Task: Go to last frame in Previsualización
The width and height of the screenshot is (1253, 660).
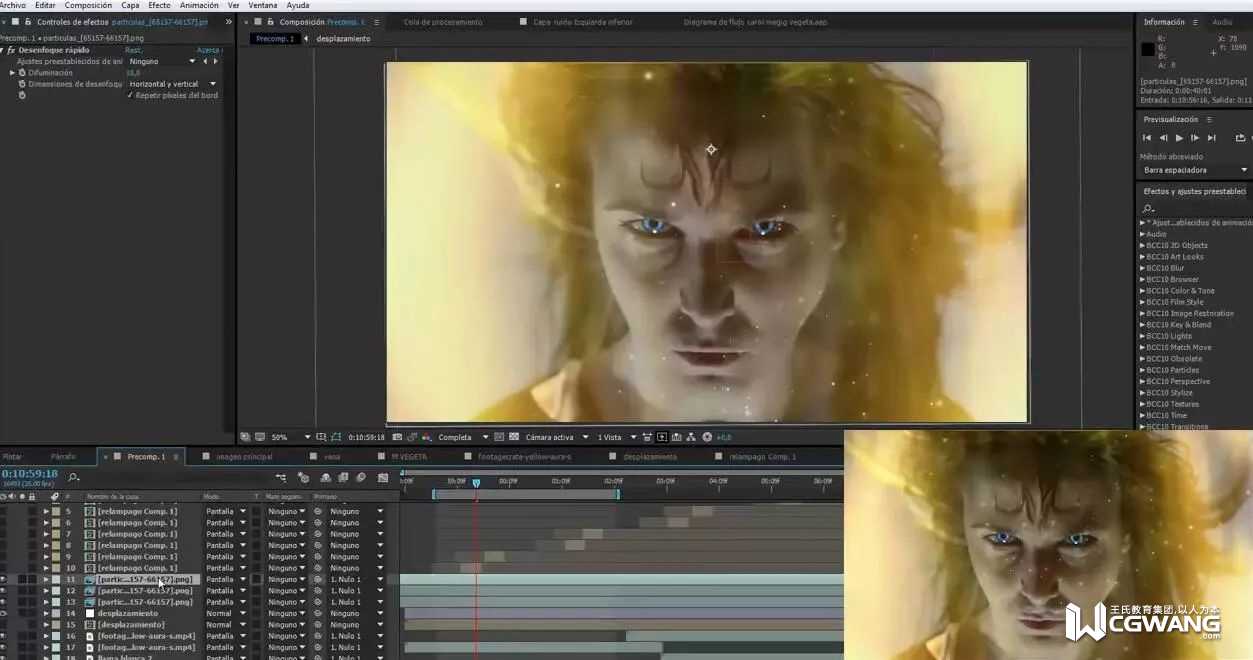Action: click(x=1211, y=138)
